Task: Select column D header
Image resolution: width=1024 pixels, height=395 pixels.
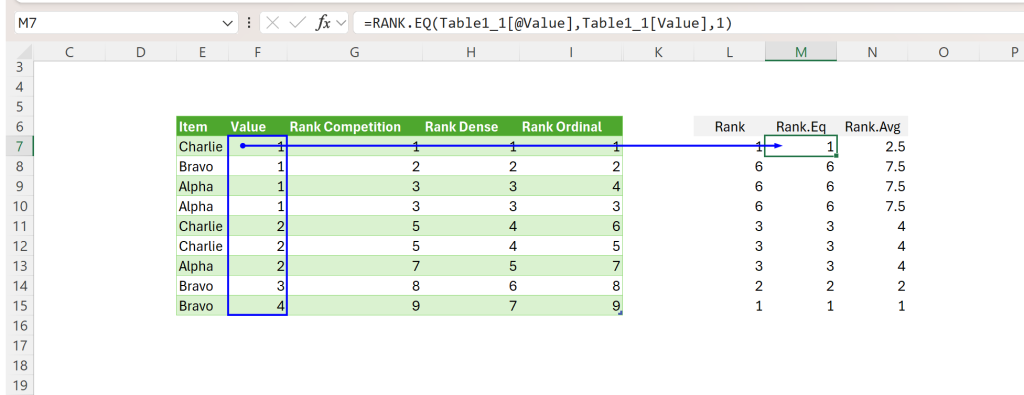Action: pos(140,52)
